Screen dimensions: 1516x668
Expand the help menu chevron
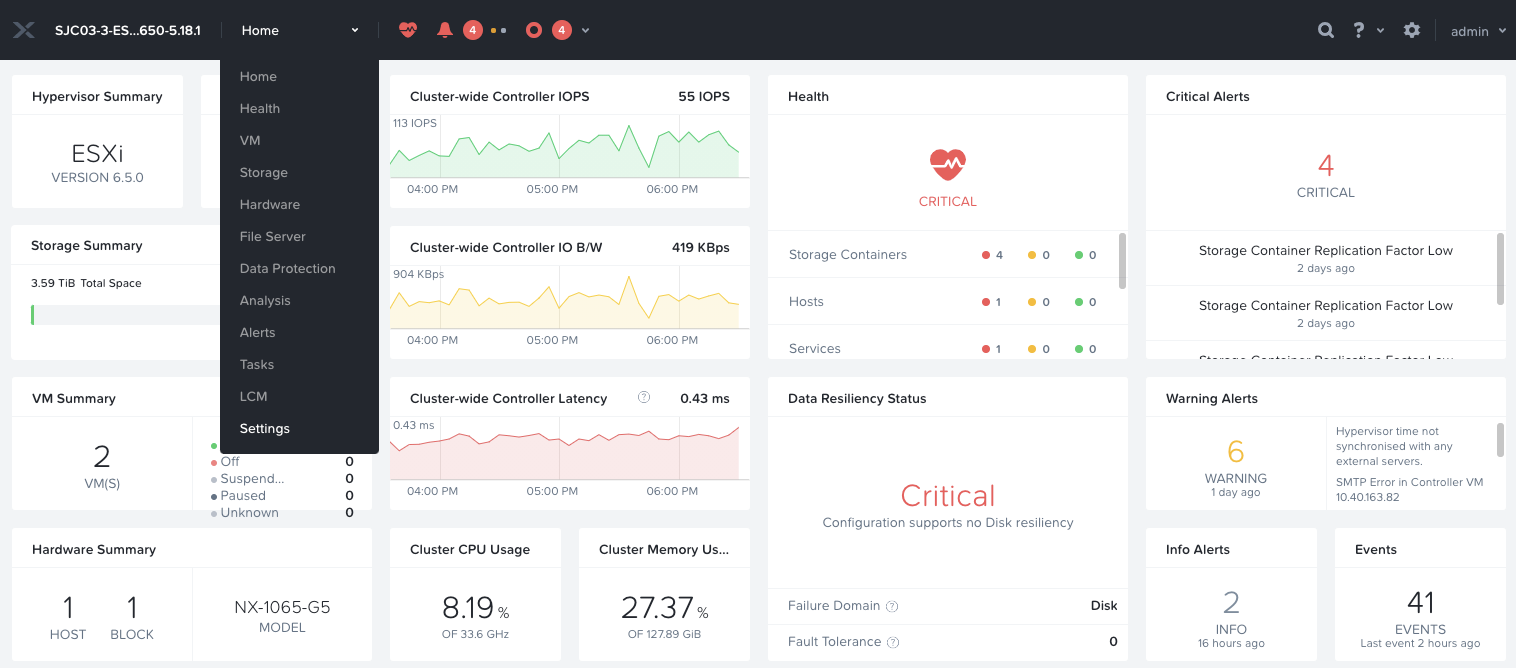[1381, 31]
